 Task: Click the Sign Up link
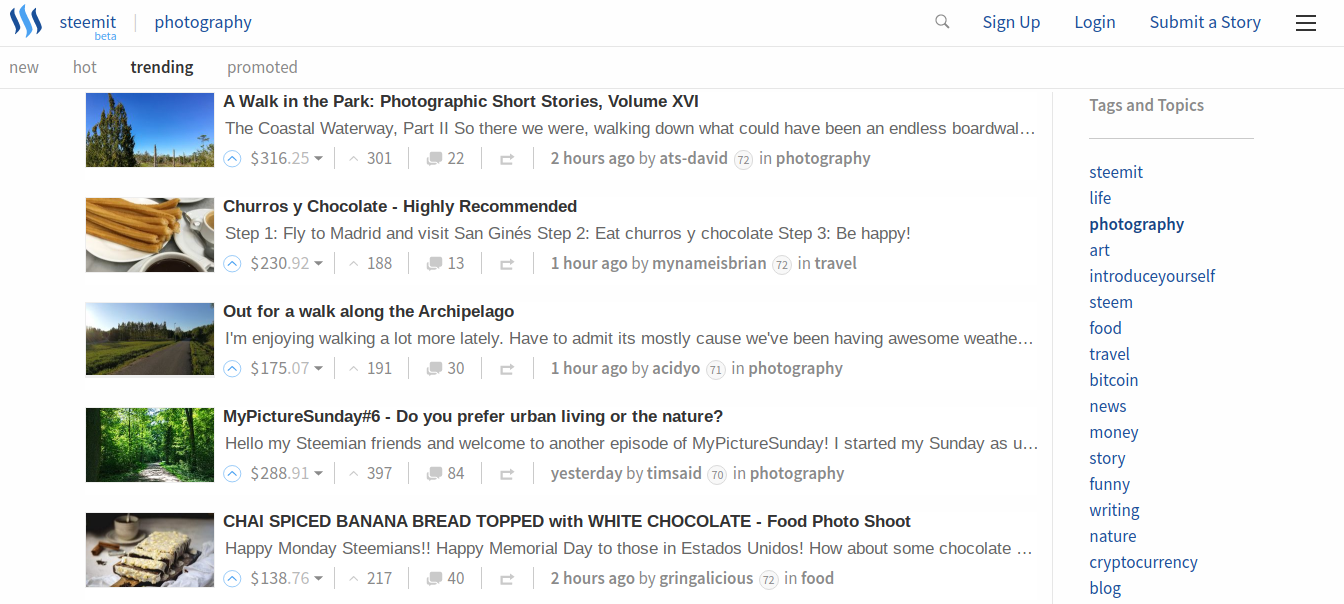point(1011,22)
